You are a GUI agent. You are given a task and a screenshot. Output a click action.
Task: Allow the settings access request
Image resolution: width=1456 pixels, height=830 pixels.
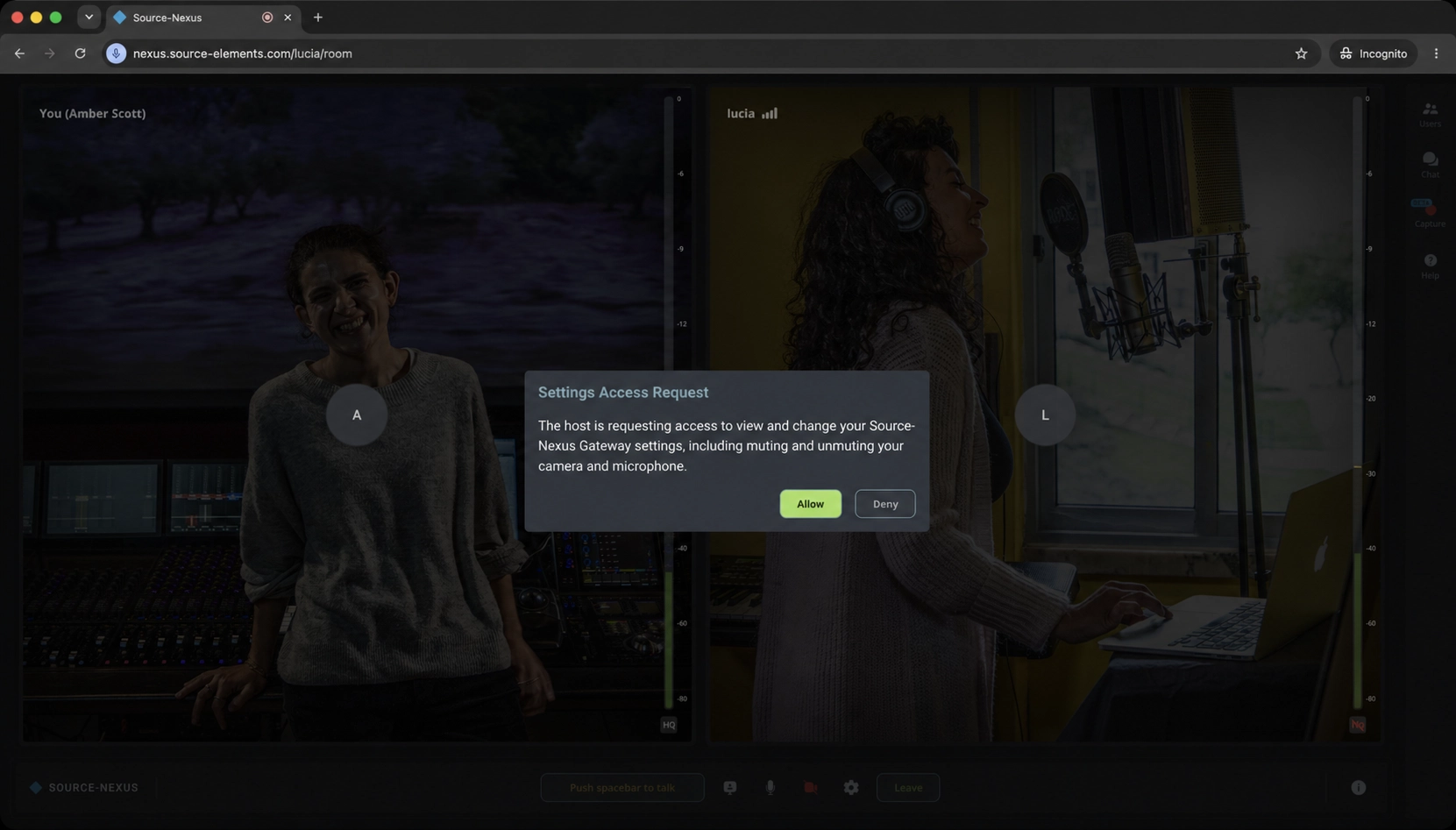coord(810,504)
